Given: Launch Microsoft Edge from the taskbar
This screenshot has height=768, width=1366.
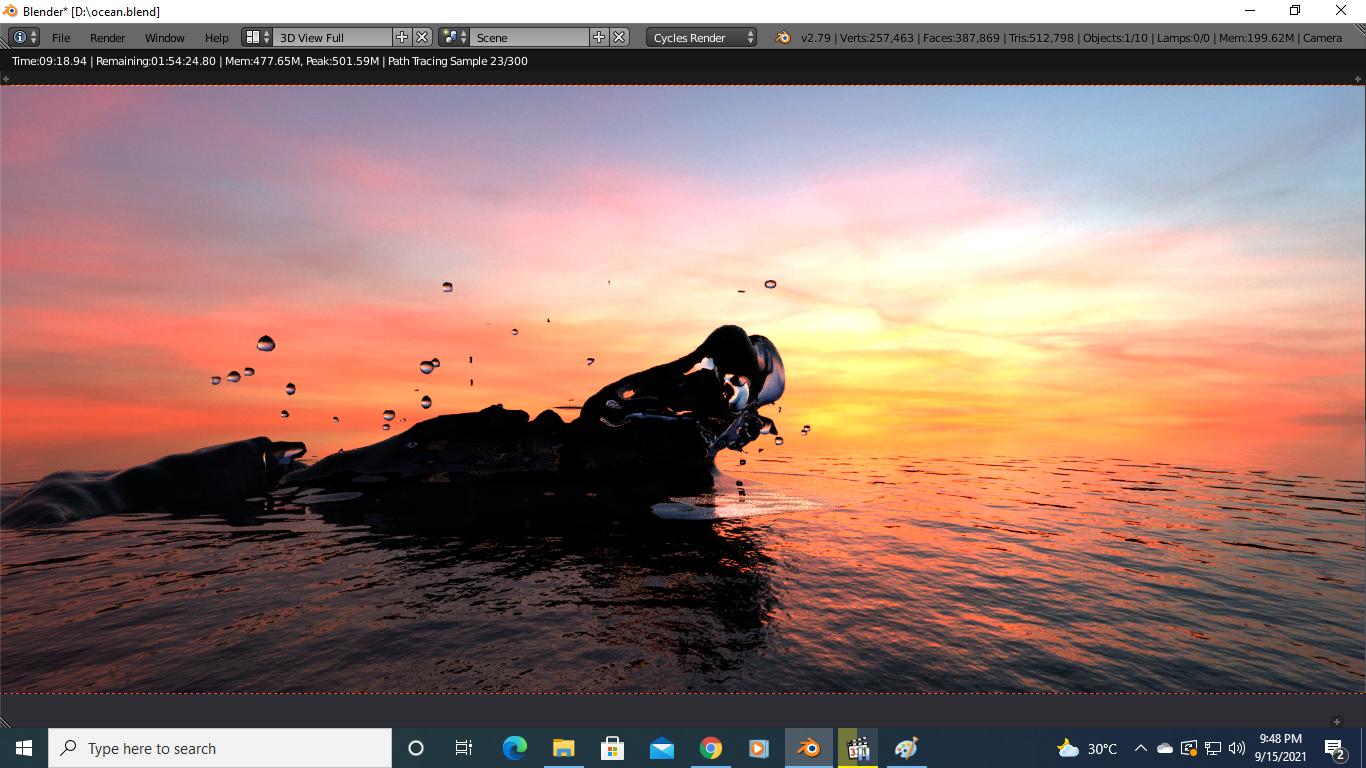Looking at the screenshot, I should tap(514, 748).
